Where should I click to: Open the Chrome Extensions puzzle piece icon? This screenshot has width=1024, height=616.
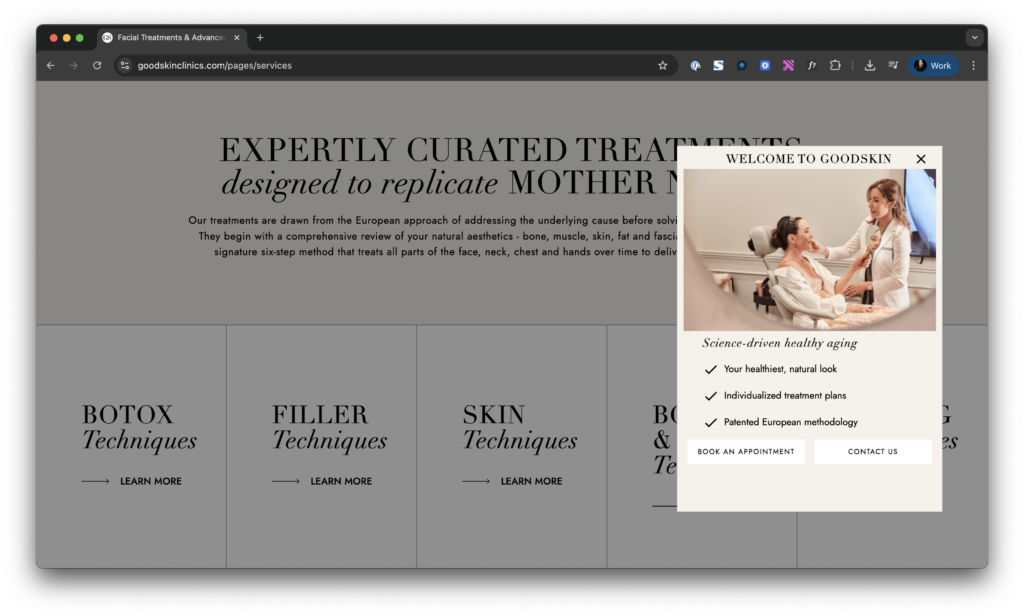click(835, 65)
